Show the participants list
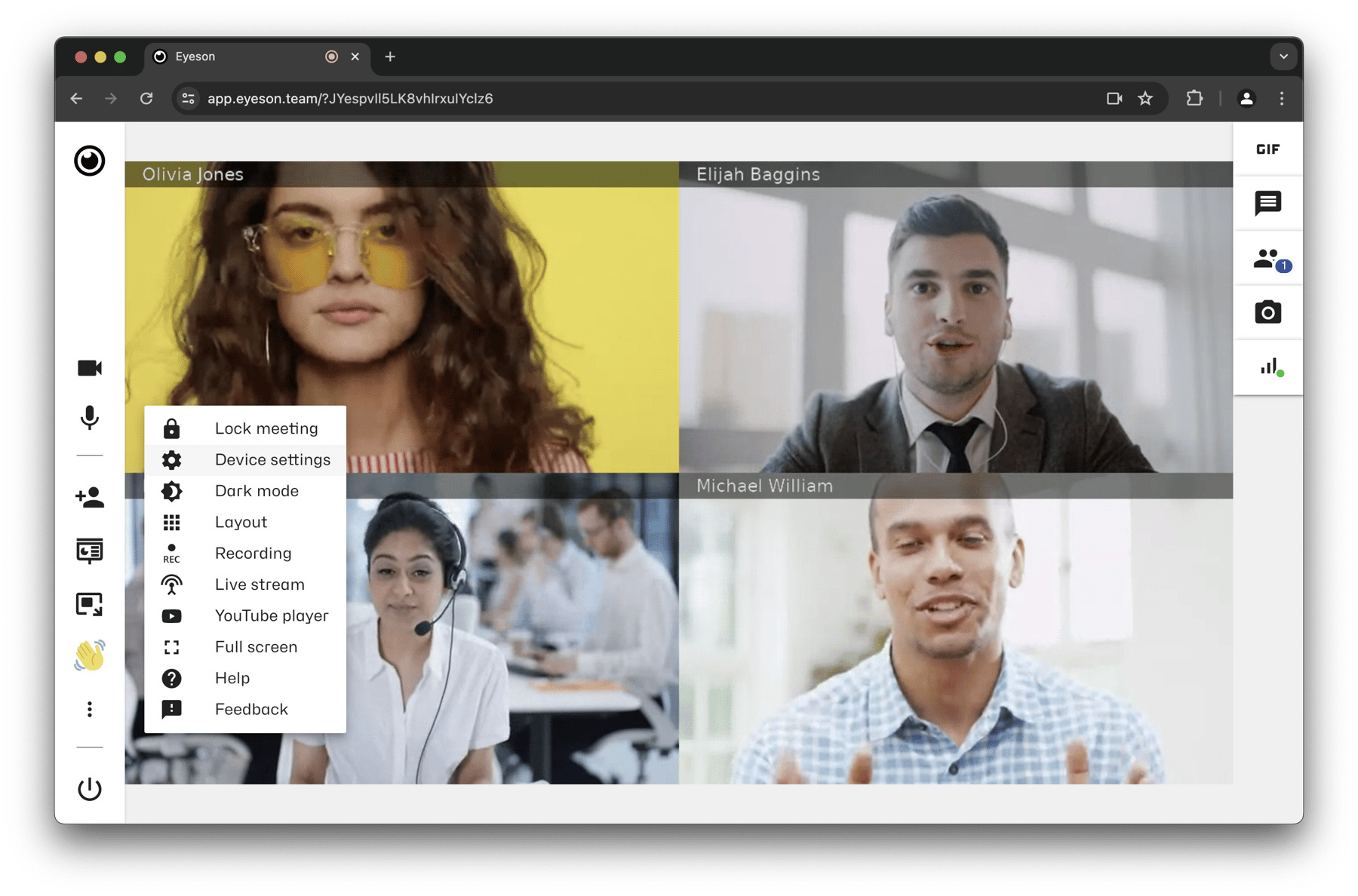 (x=1267, y=259)
